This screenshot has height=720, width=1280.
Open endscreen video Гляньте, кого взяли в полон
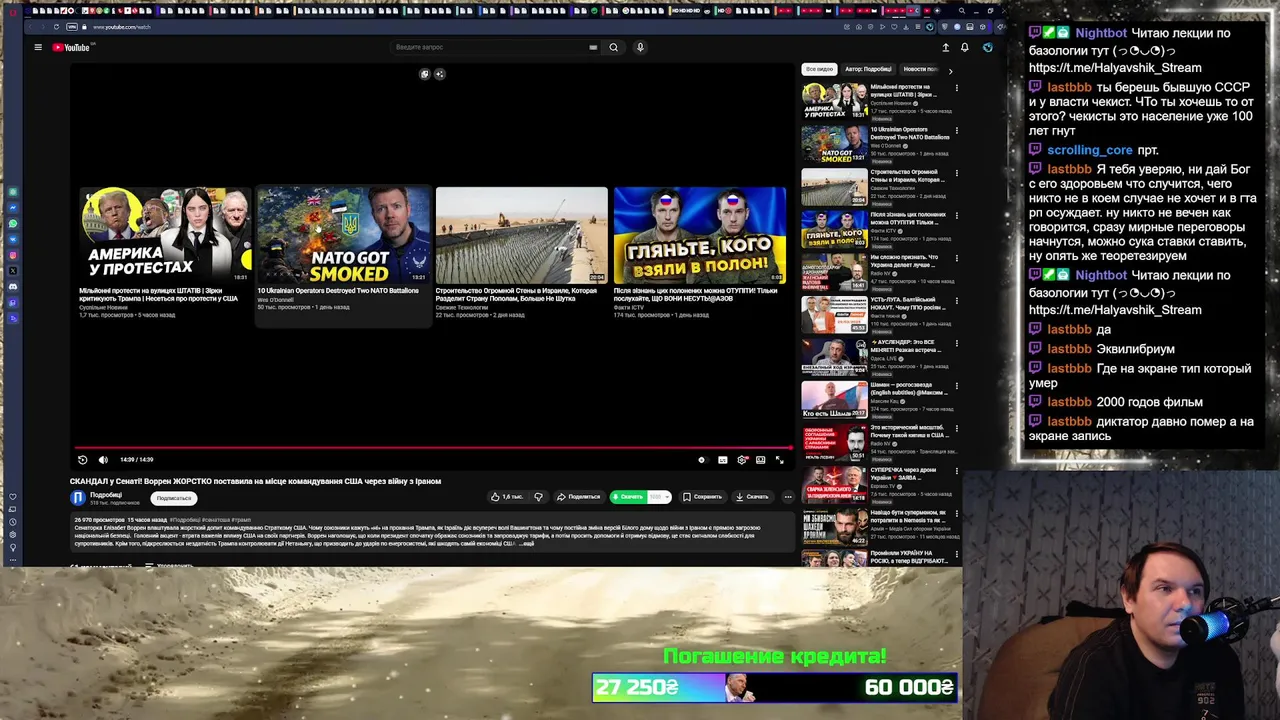coord(699,235)
